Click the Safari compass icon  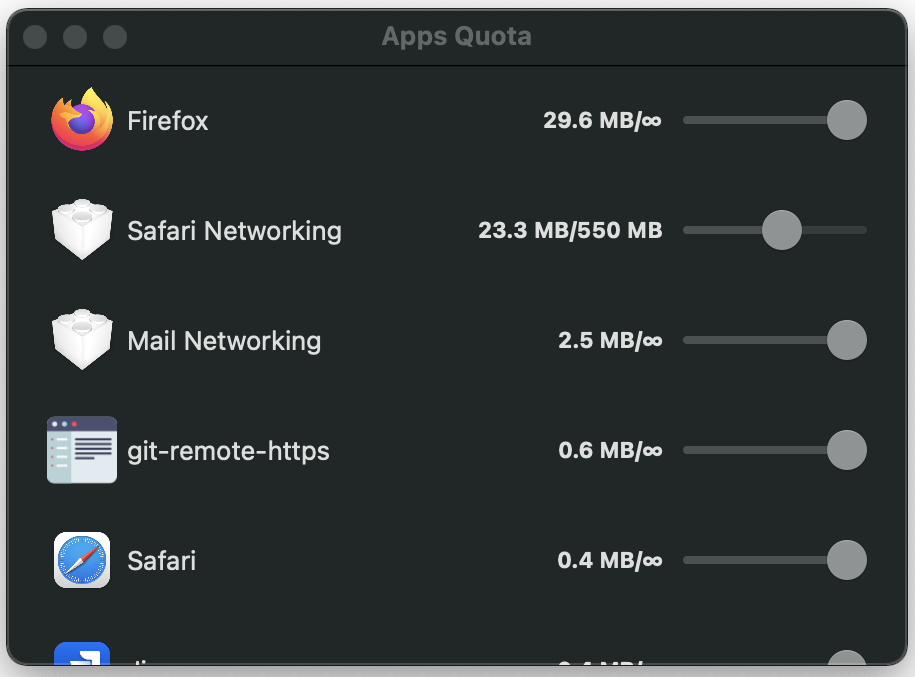(82, 560)
